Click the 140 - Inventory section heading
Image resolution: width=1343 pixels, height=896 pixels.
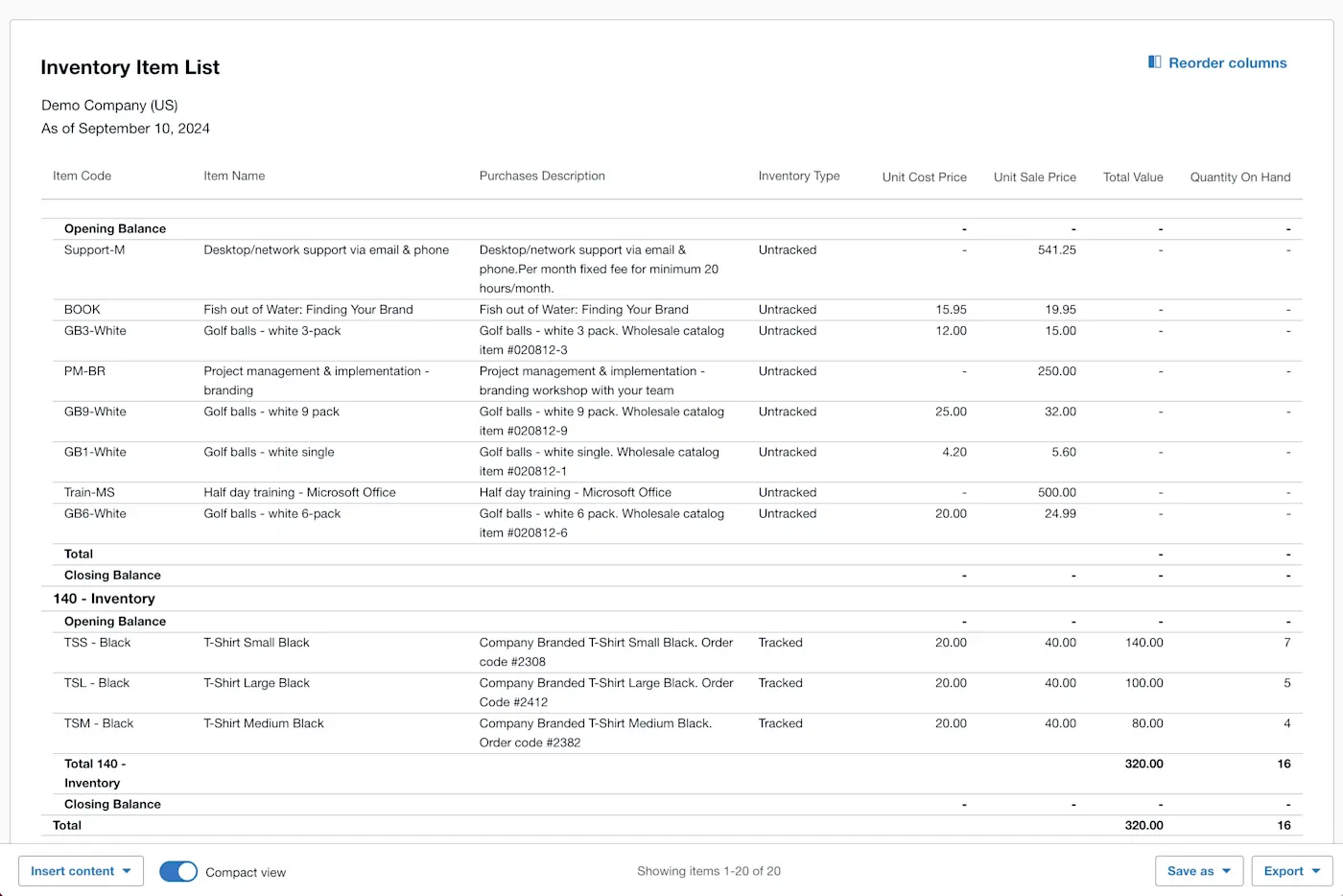point(104,598)
